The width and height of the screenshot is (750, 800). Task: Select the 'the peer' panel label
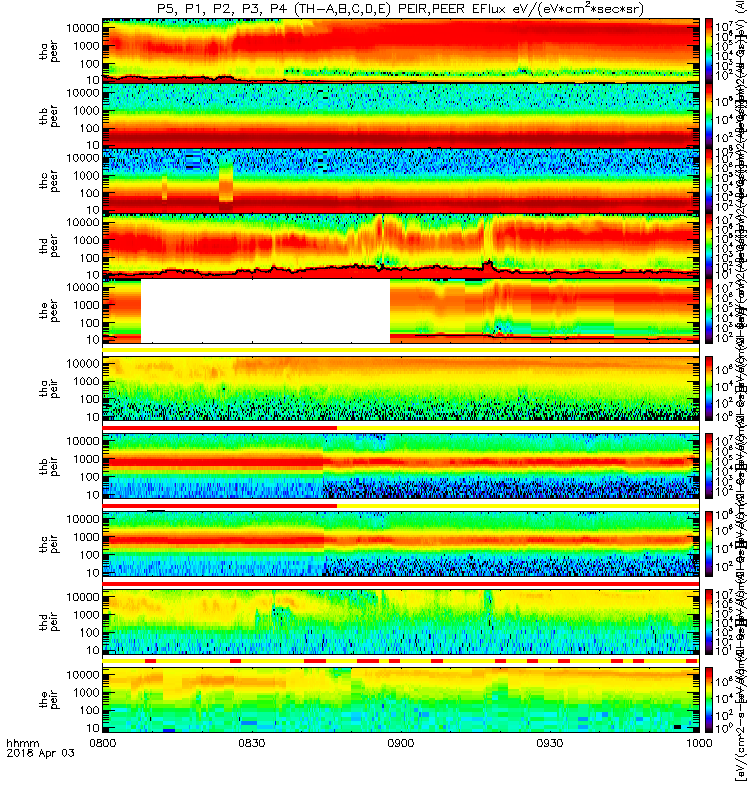click(49, 311)
